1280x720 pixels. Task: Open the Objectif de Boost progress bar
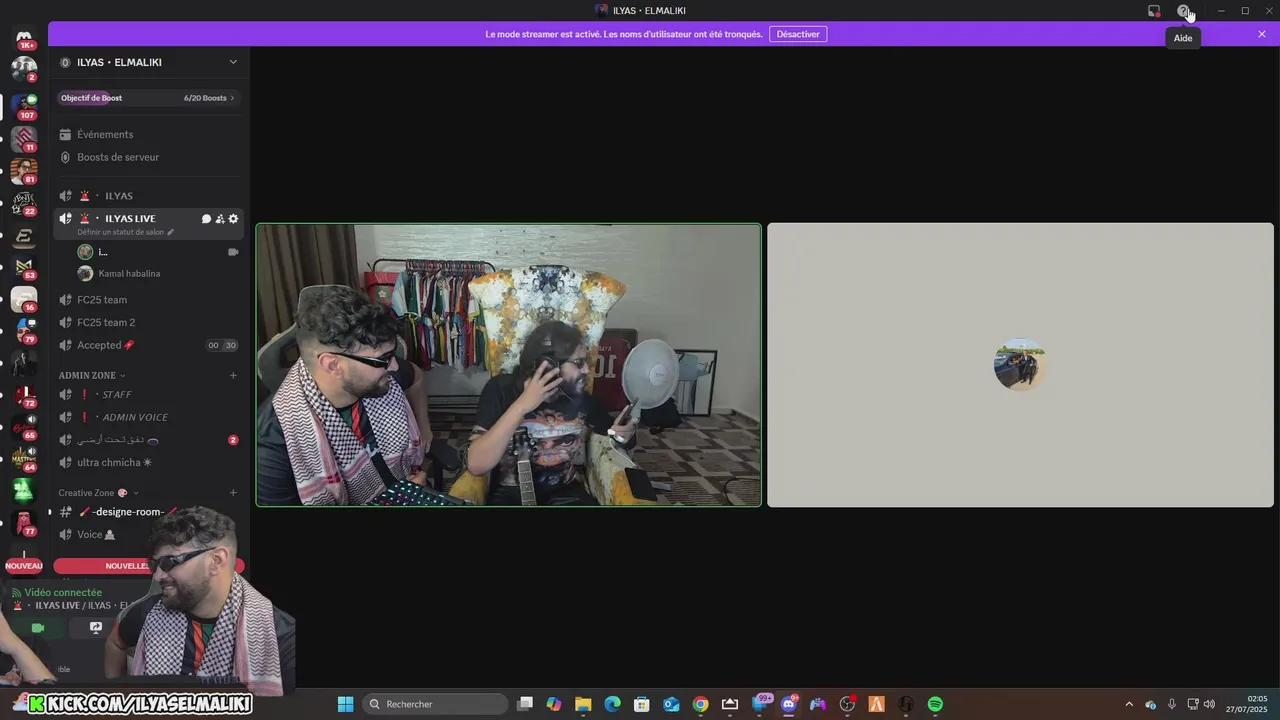[148, 98]
